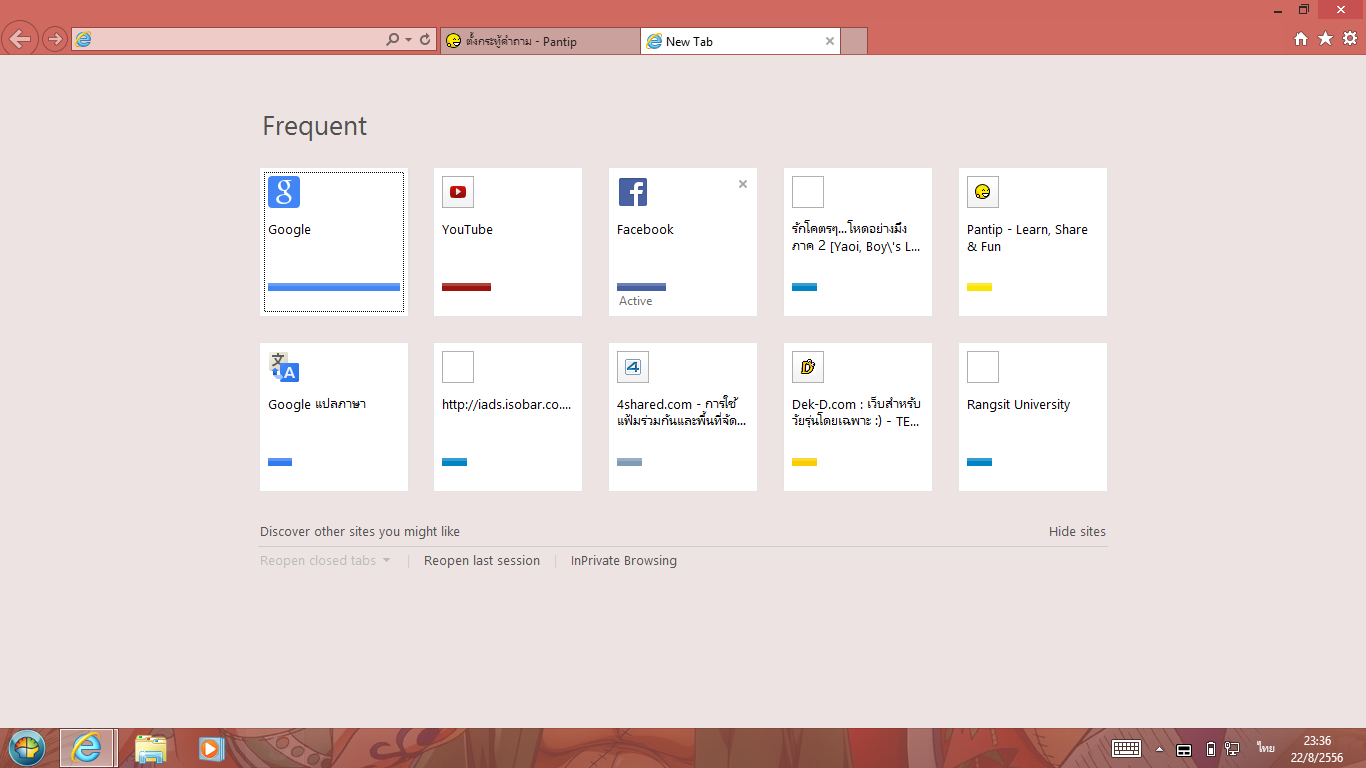1366x768 pixels.
Task: Click the blue activity bar on Google tile
Action: [x=334, y=287]
